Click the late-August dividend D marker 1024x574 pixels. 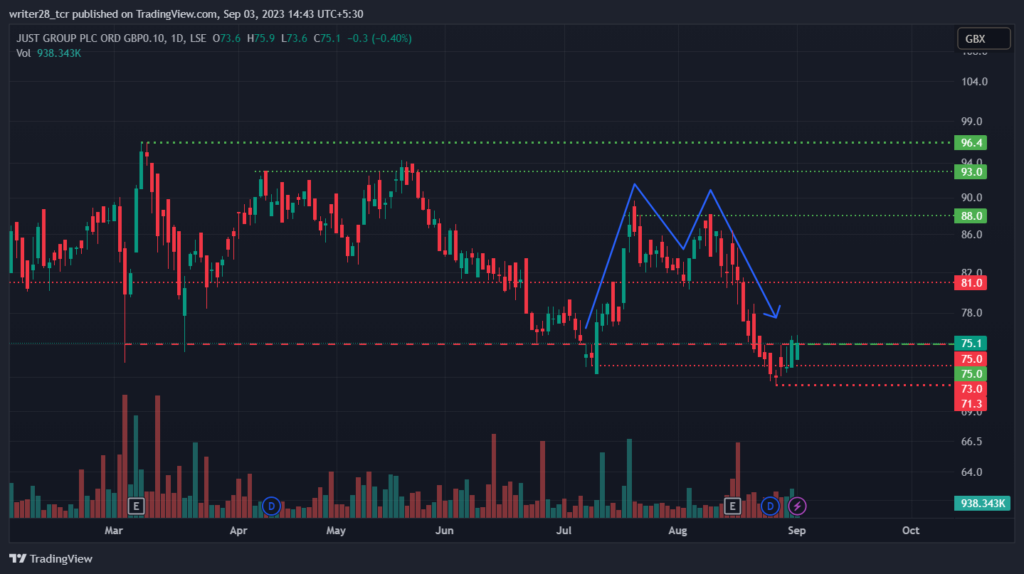770,506
